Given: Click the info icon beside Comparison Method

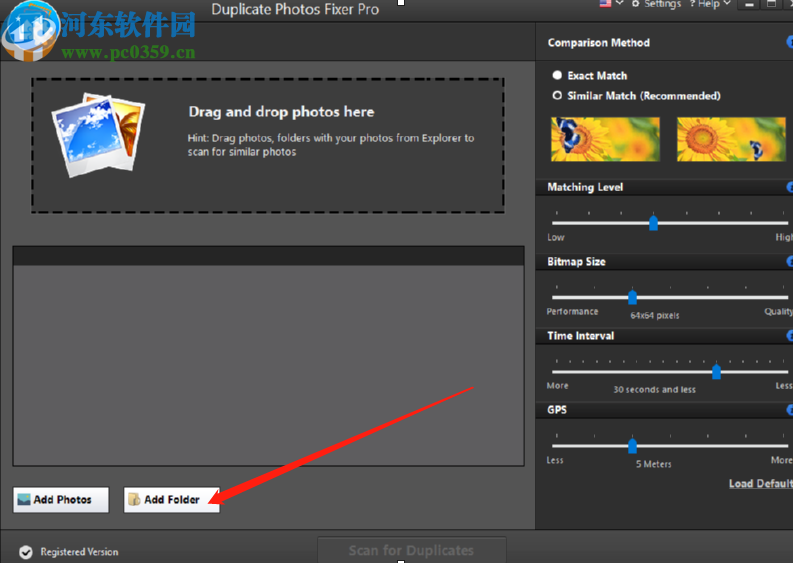Looking at the screenshot, I should (789, 42).
